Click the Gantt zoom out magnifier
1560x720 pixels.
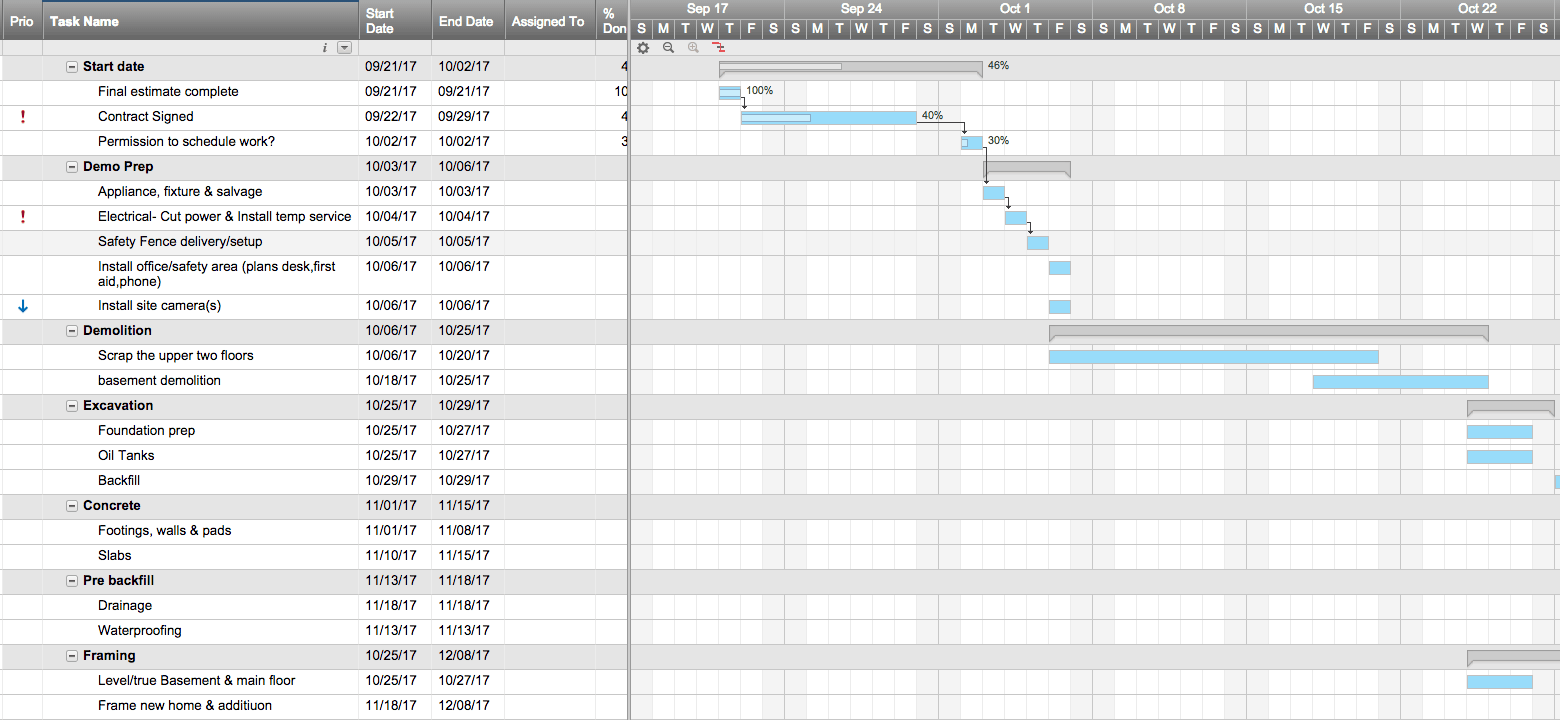[668, 47]
